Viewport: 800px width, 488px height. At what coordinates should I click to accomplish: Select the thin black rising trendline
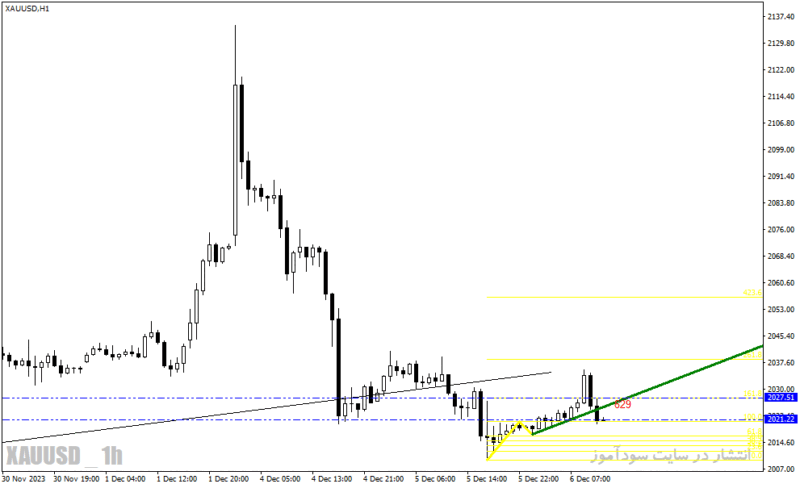[276, 407]
